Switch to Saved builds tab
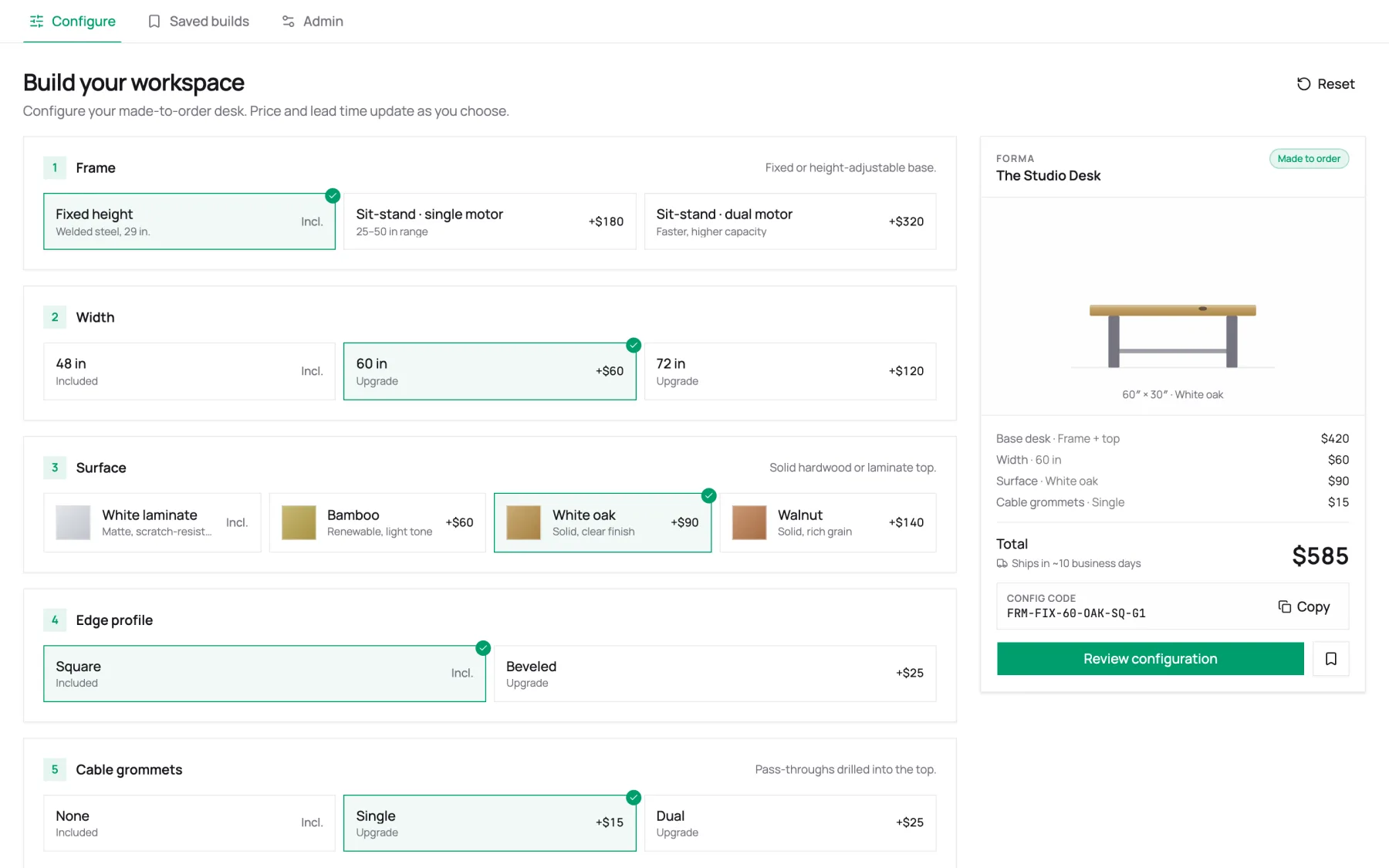The height and width of the screenshot is (868, 1389). tap(198, 21)
